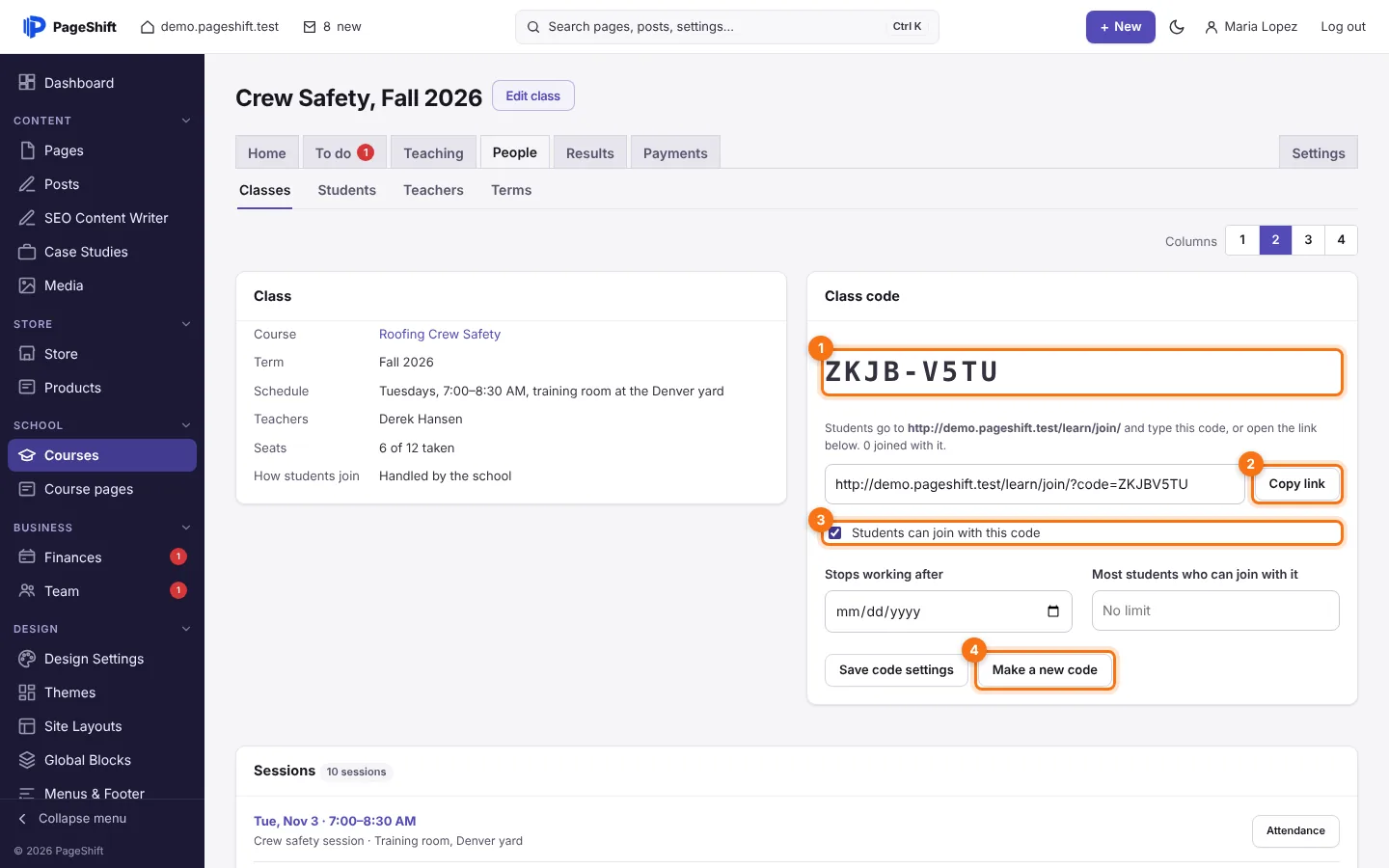This screenshot has height=868, width=1389.
Task: Click Make a new code
Action: [1045, 670]
